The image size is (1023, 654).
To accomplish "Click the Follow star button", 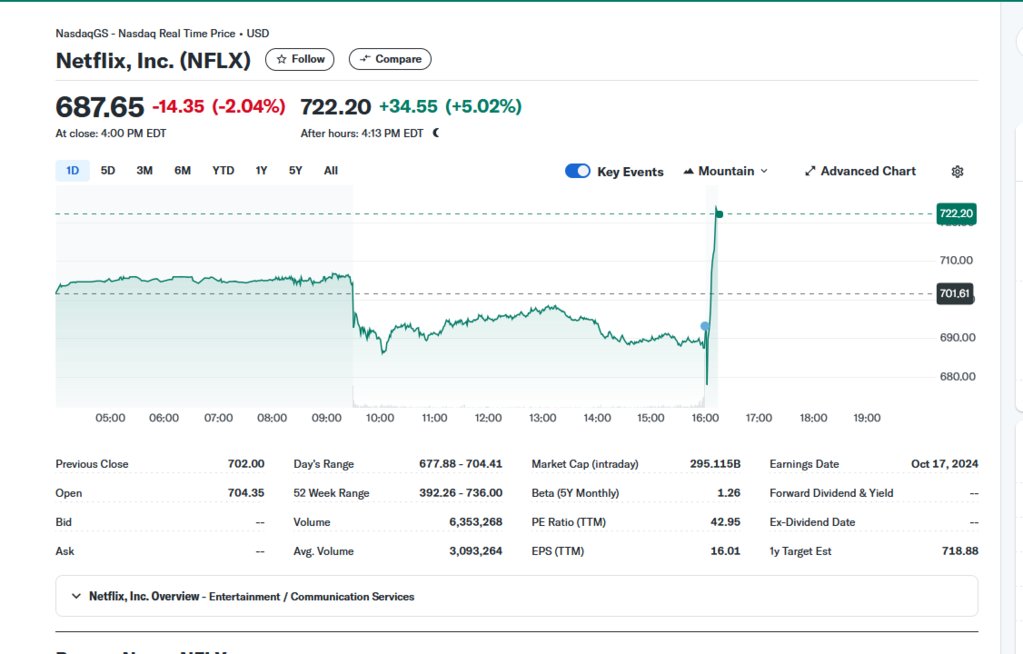I will coord(299,59).
